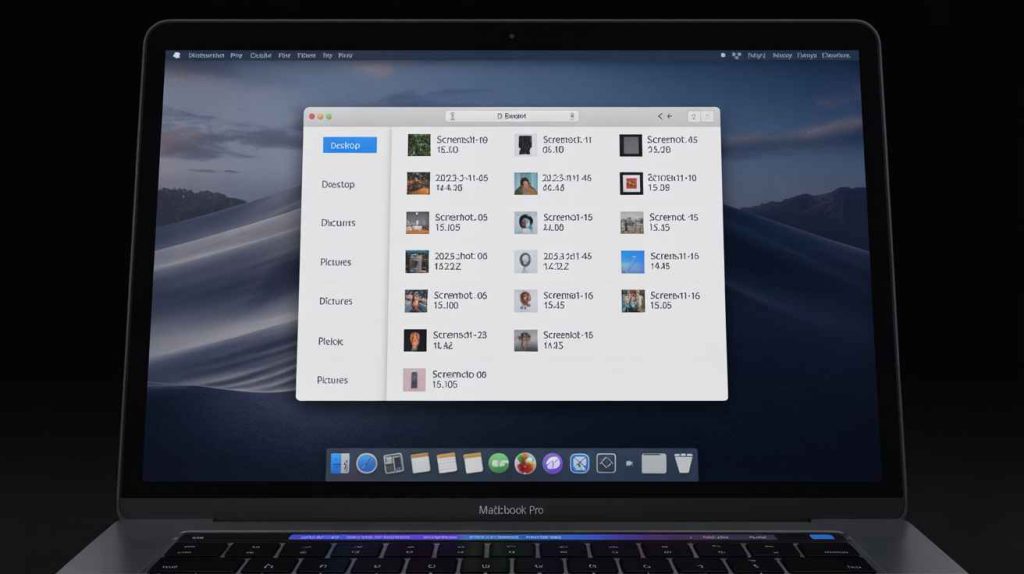Click stepper arrows beside the window title
The image size is (1024, 574).
[x=572, y=116]
